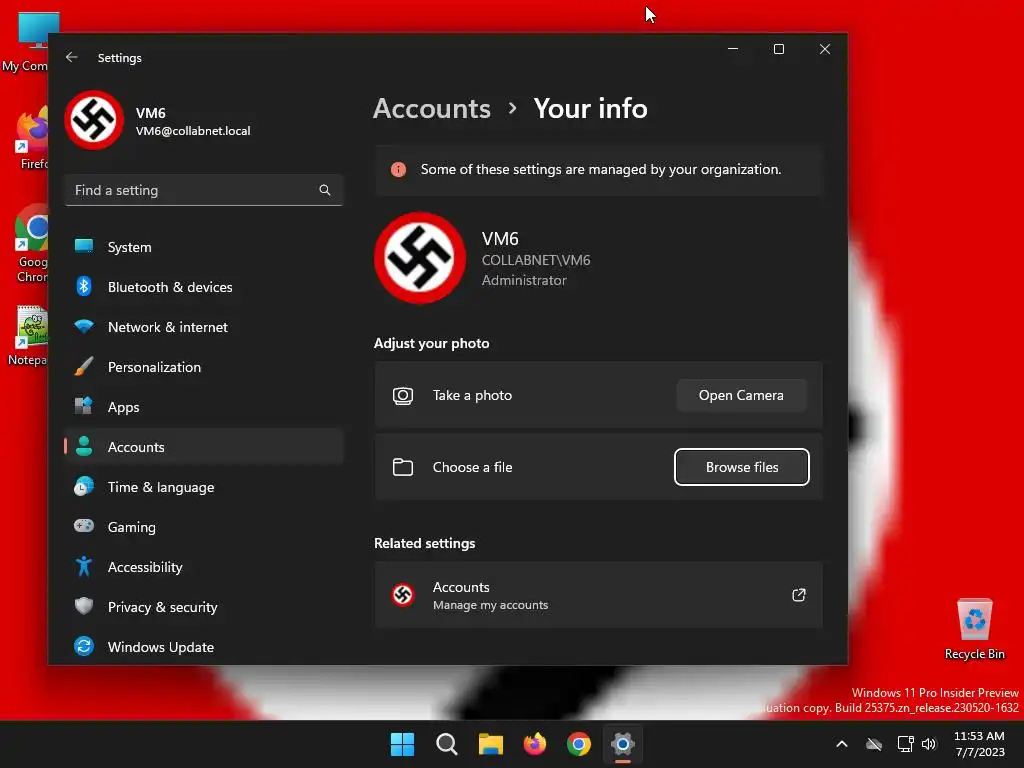Image resolution: width=1024 pixels, height=768 pixels.
Task: Click the COLLABNET\VM6 text
Action: coord(536,260)
